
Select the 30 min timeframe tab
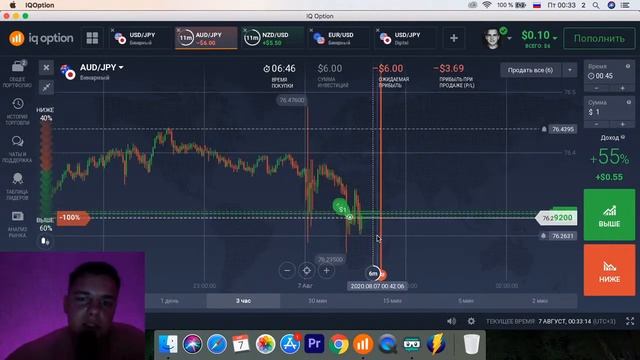[x=318, y=301]
